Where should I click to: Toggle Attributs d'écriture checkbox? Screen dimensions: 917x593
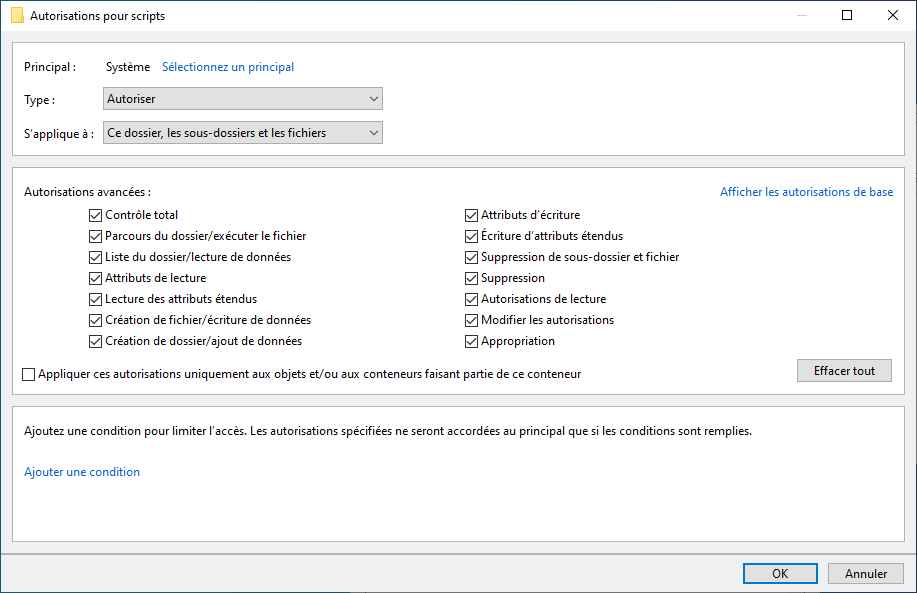(471, 215)
